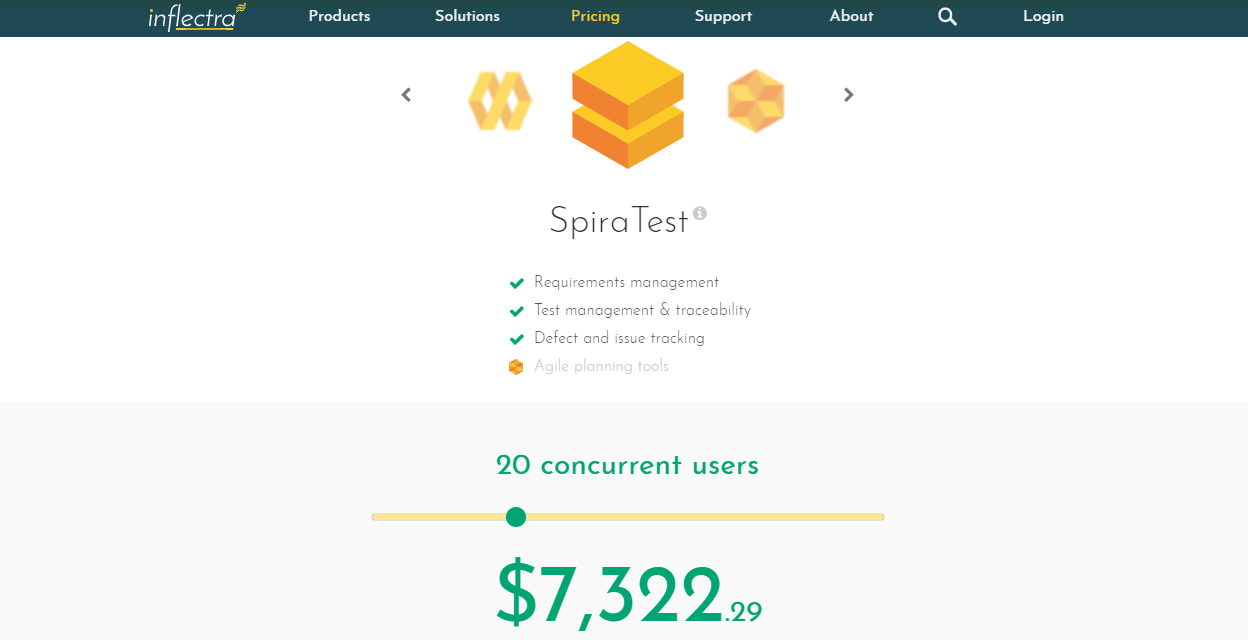1248x640 pixels.
Task: Choose the faded hexagon cube product icon
Action: pyautogui.click(x=755, y=101)
